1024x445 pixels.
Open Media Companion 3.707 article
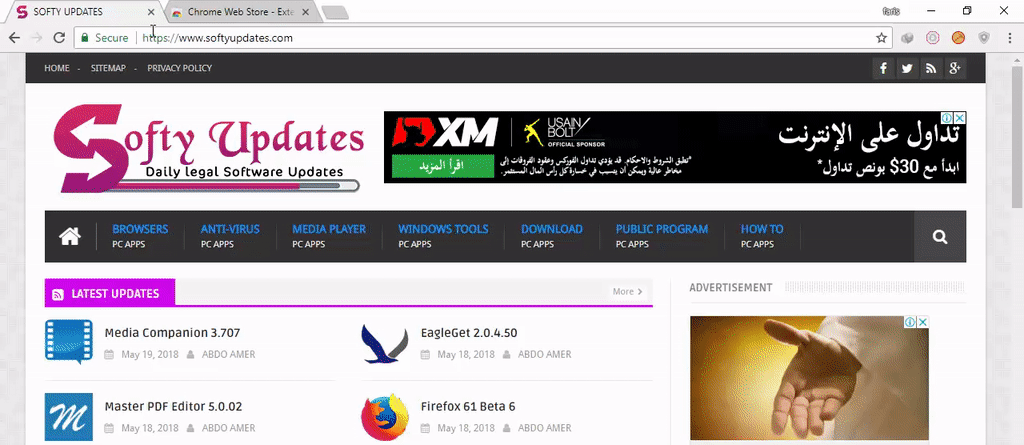tap(172, 333)
